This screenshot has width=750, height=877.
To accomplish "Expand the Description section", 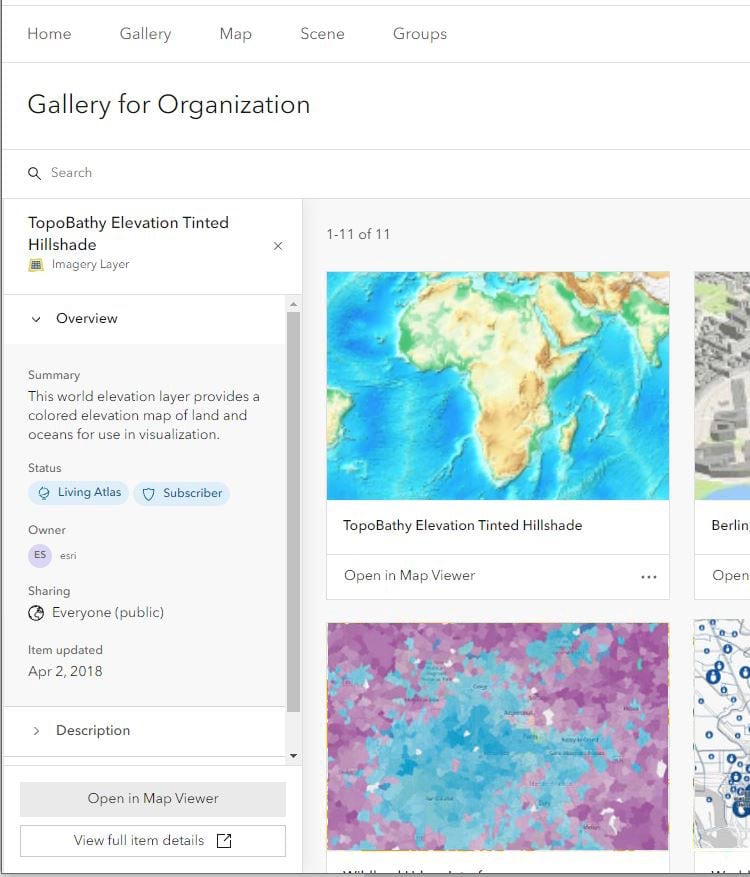I will (x=37, y=731).
